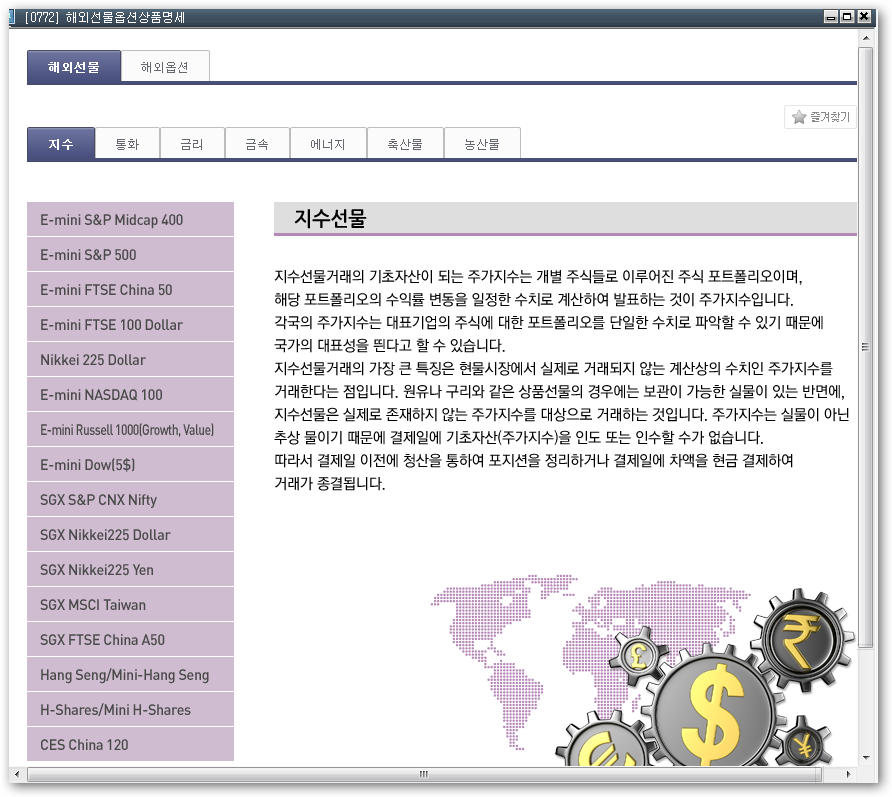The image size is (892, 797).
Task: Open Hang Seng/Mini-Hang Seng details
Action: point(130,674)
